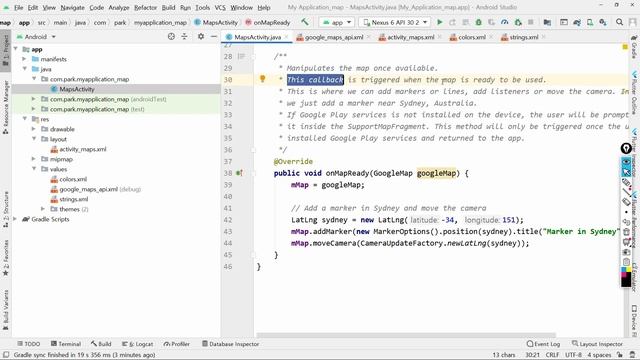
Task: Expand the themes (2) node
Action: pos(43,209)
